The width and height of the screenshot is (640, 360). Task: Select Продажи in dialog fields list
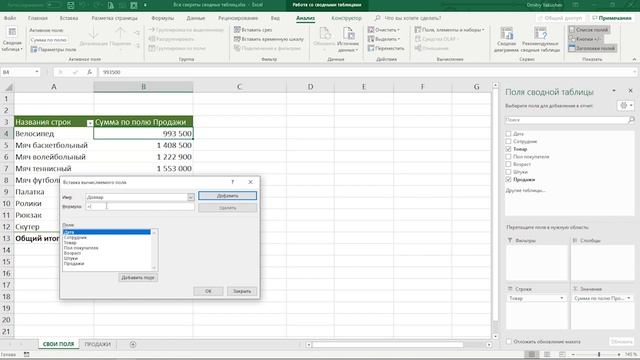pos(74,264)
